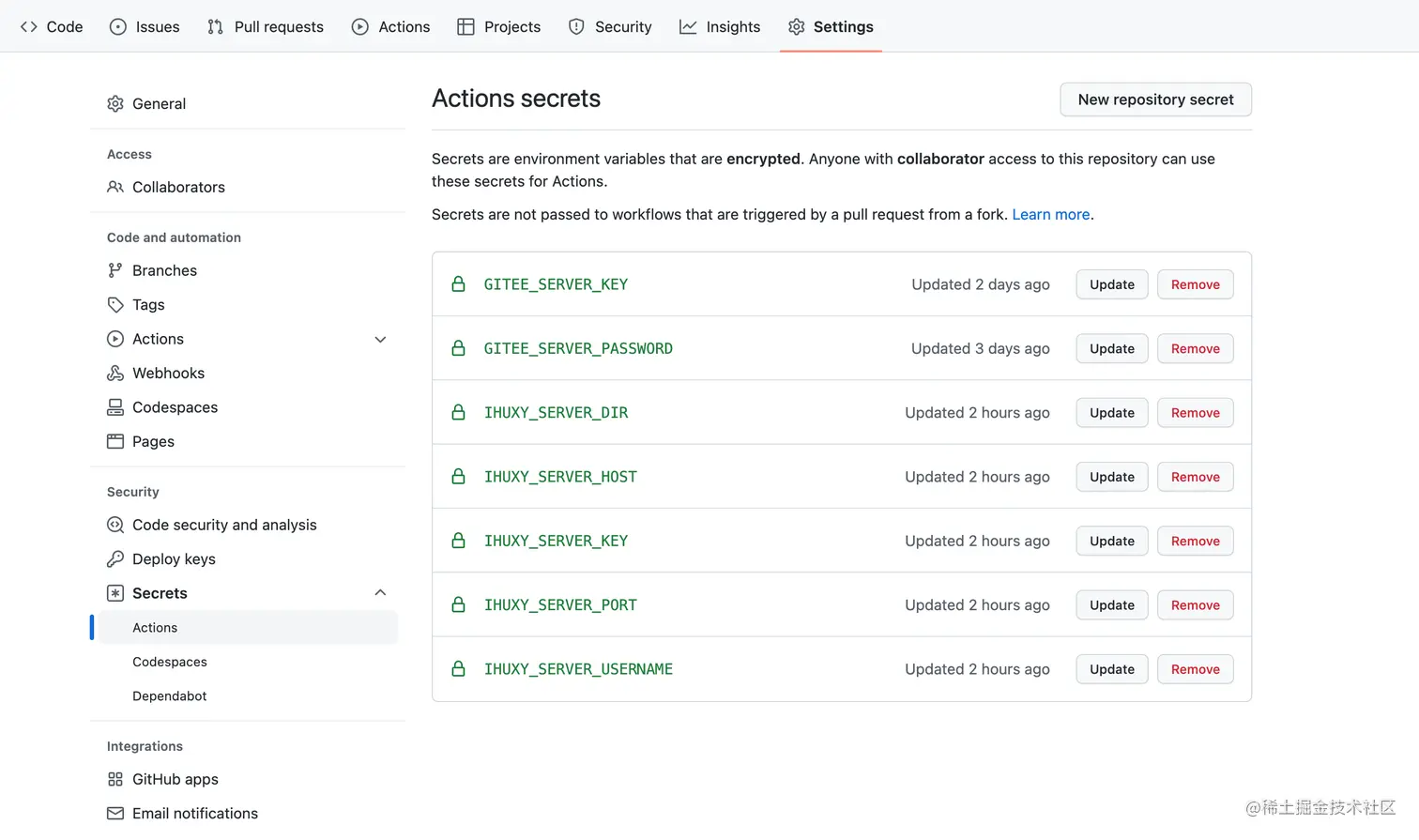1419x840 pixels.
Task: Remove the GITEE_SERVER_PASSWORD secret
Action: [1195, 349]
